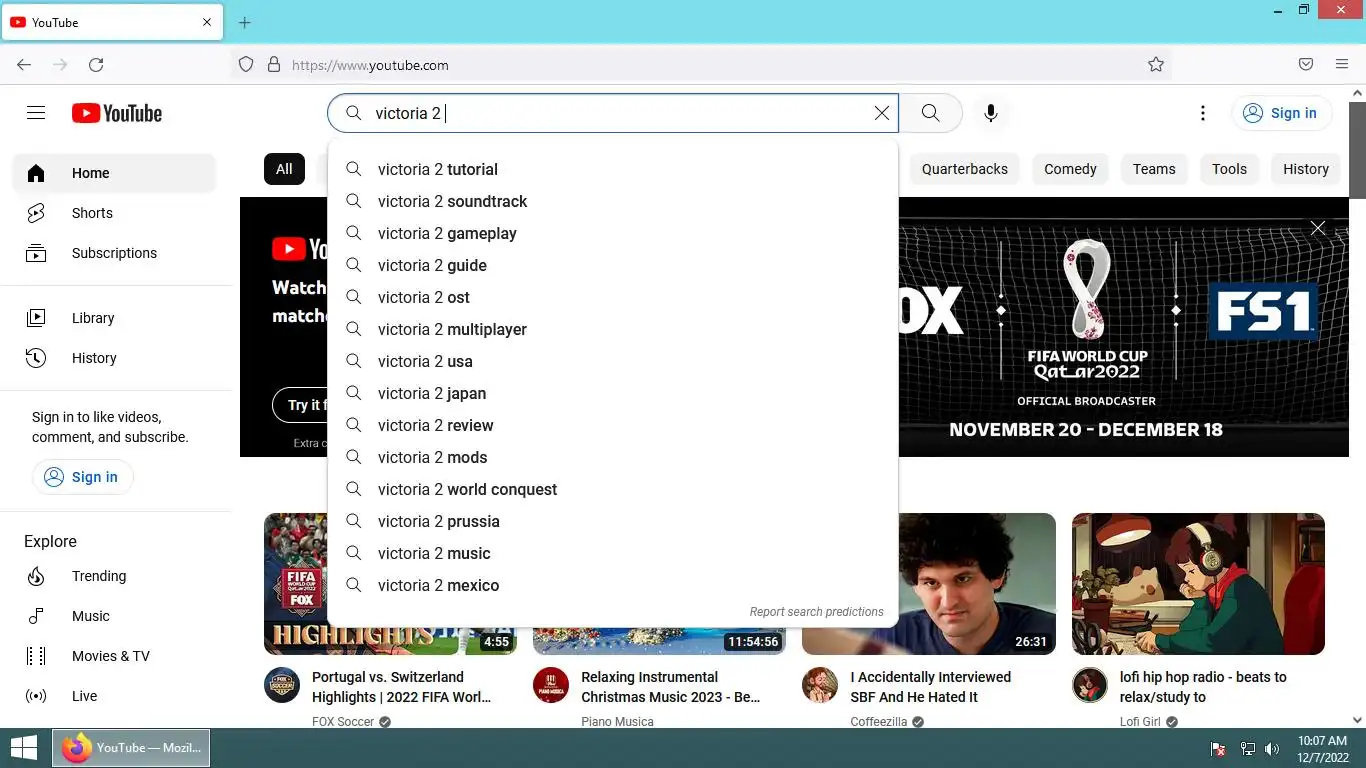Click the Firefox YouTube taskbar button
1366x768 pixels.
132,748
